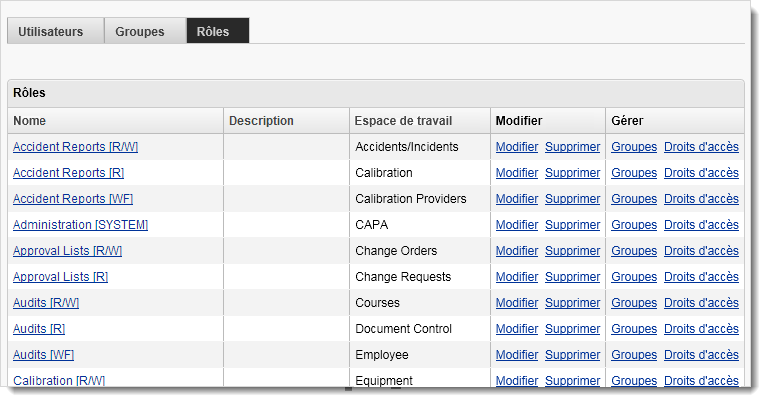Screen dimensions: 766x402
Task: Click Modifier for Approval Lists [R/W]
Action: click(x=517, y=251)
